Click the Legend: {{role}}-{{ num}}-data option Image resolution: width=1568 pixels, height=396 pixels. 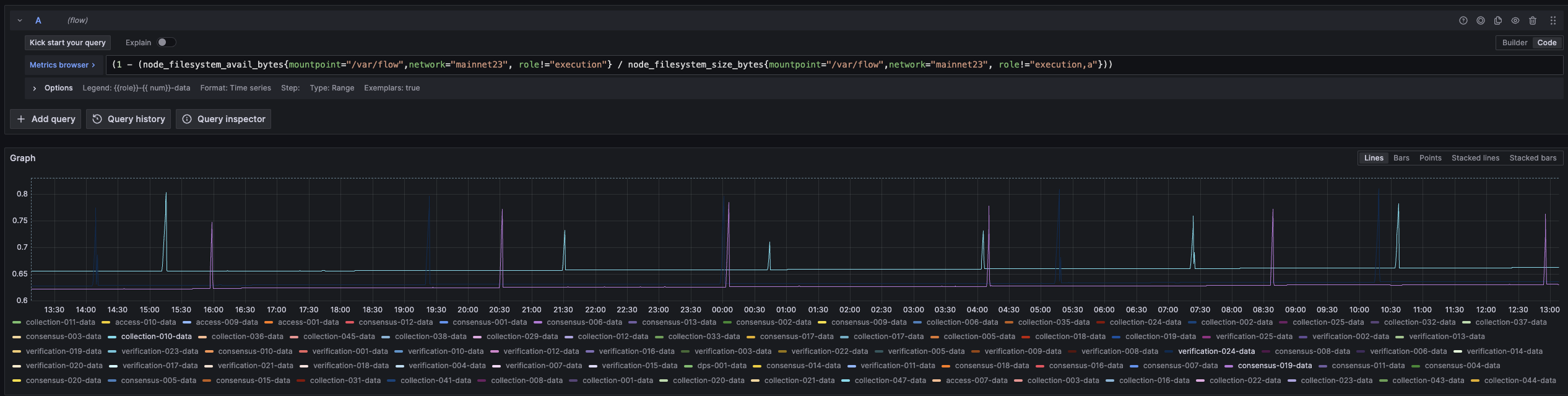136,88
